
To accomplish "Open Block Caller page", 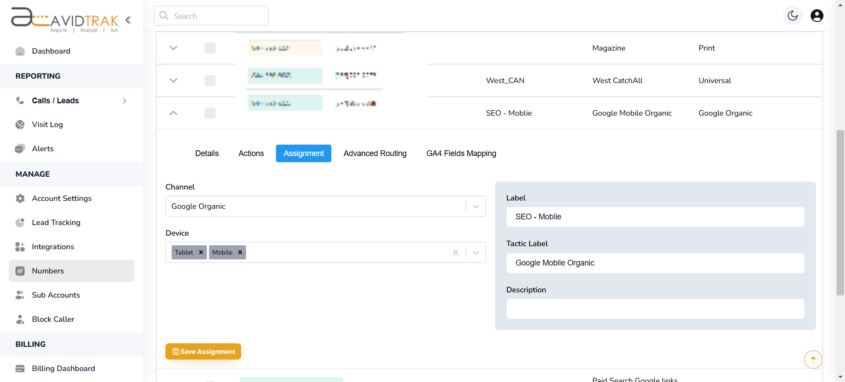I will 53,320.
